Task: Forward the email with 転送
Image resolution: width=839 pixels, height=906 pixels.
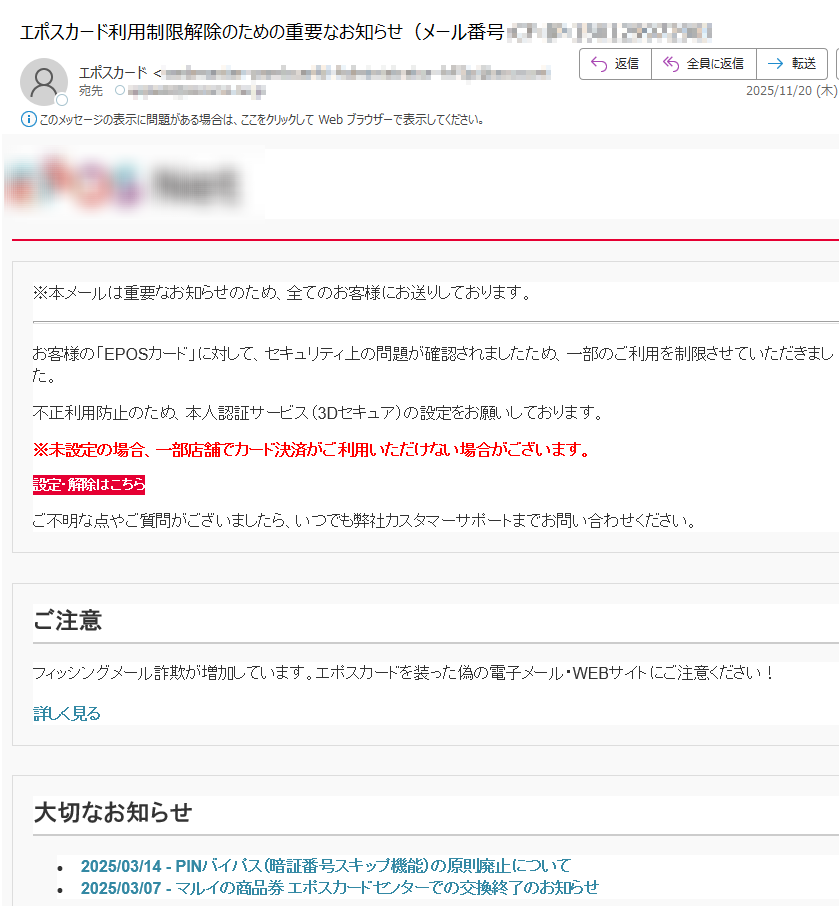Action: (792, 64)
